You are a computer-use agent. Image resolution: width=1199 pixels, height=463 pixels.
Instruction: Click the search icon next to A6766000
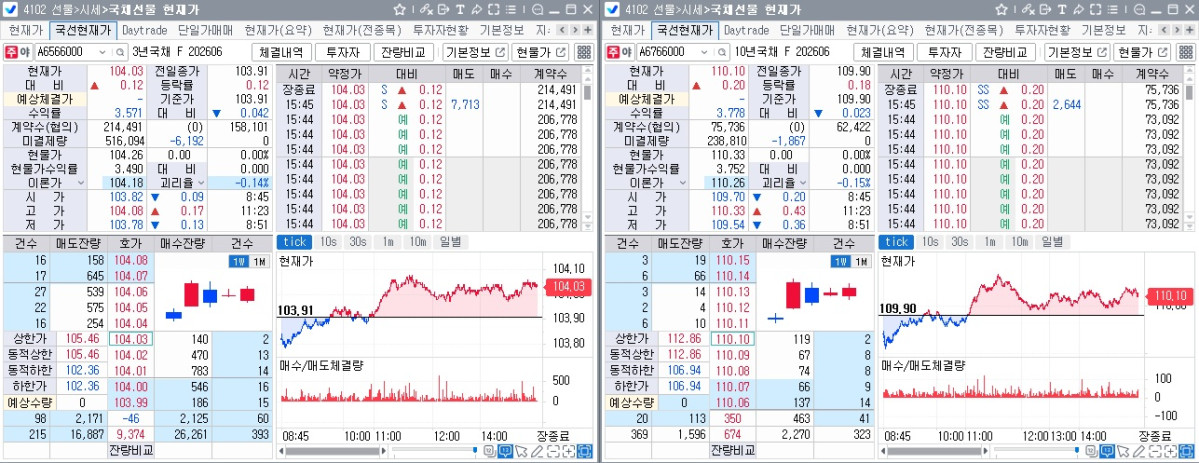click(722, 52)
